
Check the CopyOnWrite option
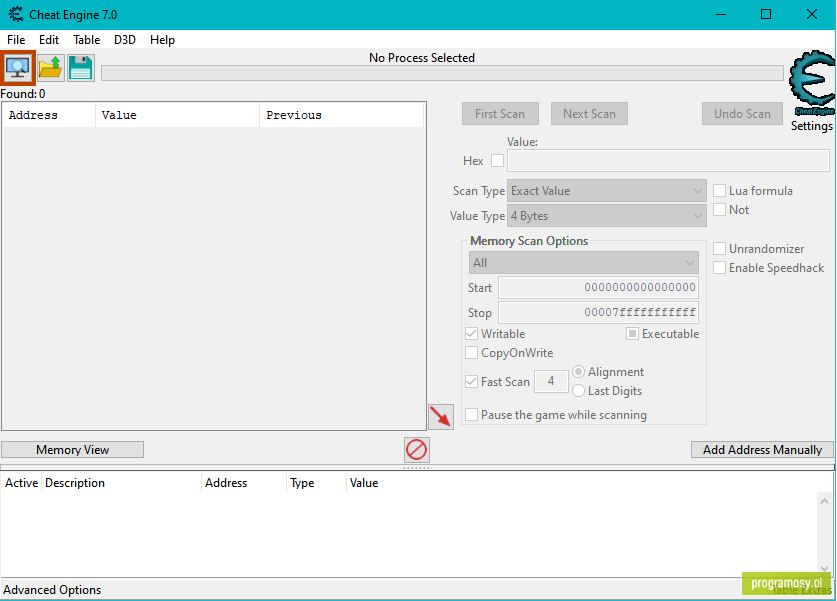471,353
